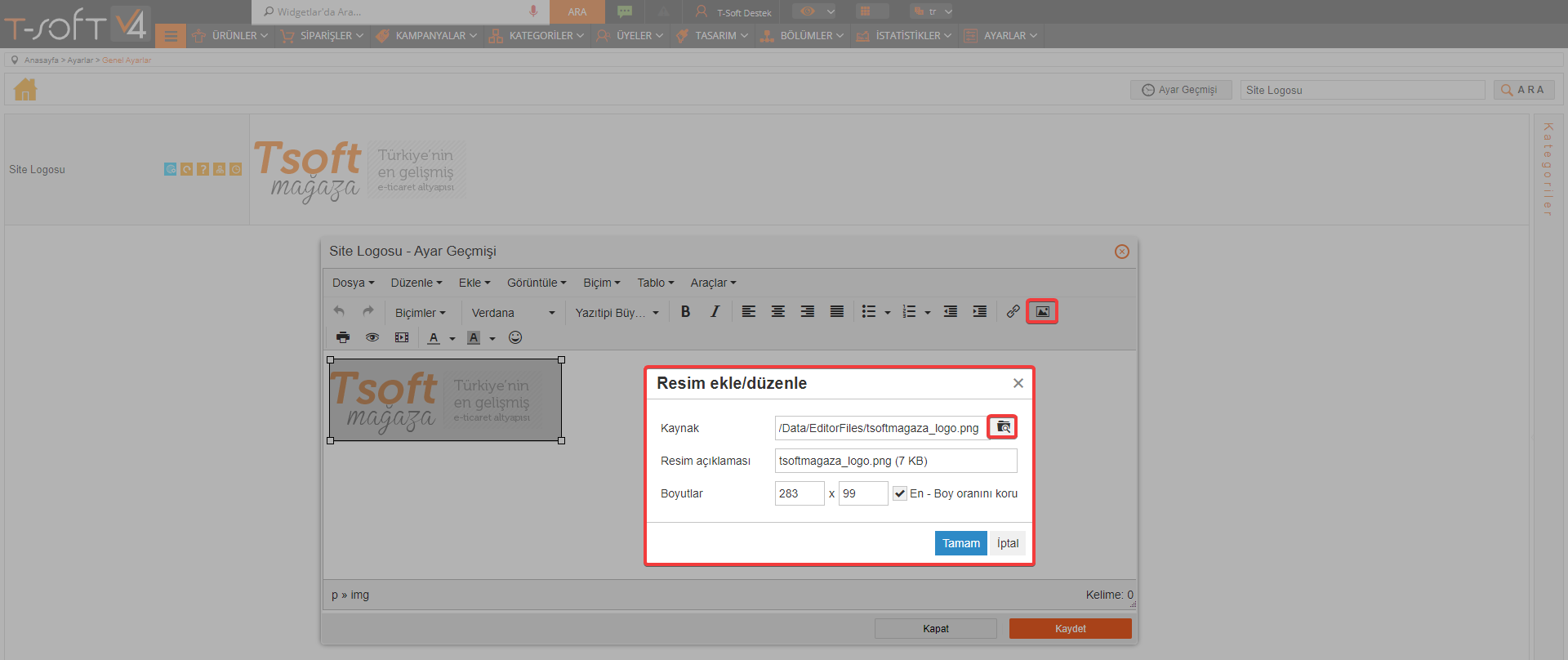The width and height of the screenshot is (1568, 660).
Task: Close the Resim ekle/düzenle dialog
Action: 1018,383
